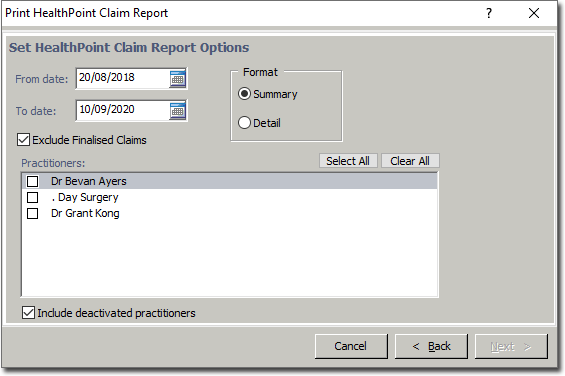Check the . Day Surgery checkbox
The height and width of the screenshot is (376, 565).
pos(32,197)
